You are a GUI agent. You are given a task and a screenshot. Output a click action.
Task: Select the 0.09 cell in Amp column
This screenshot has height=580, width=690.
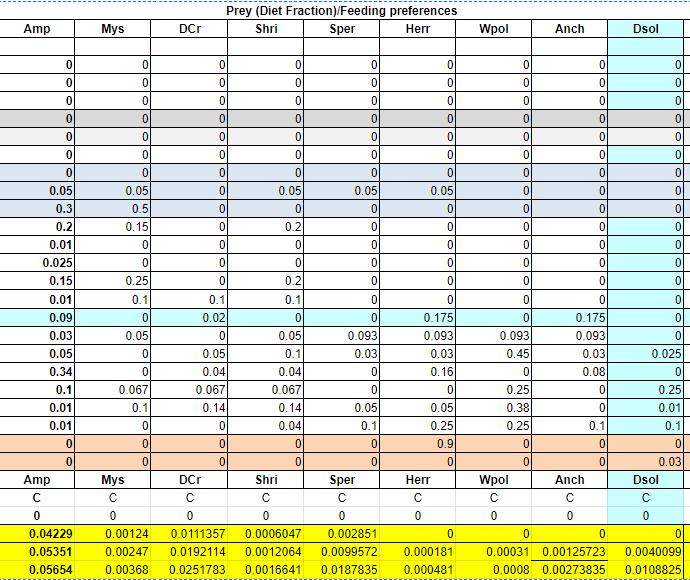[37, 317]
